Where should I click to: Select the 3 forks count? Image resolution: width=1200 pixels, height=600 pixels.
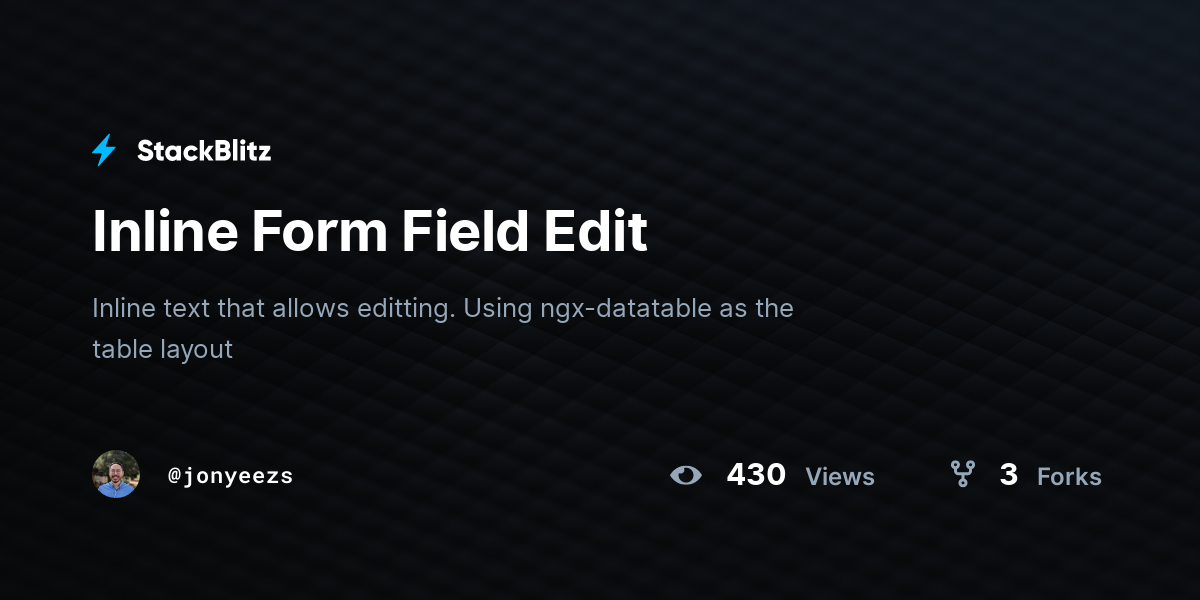(1008, 475)
